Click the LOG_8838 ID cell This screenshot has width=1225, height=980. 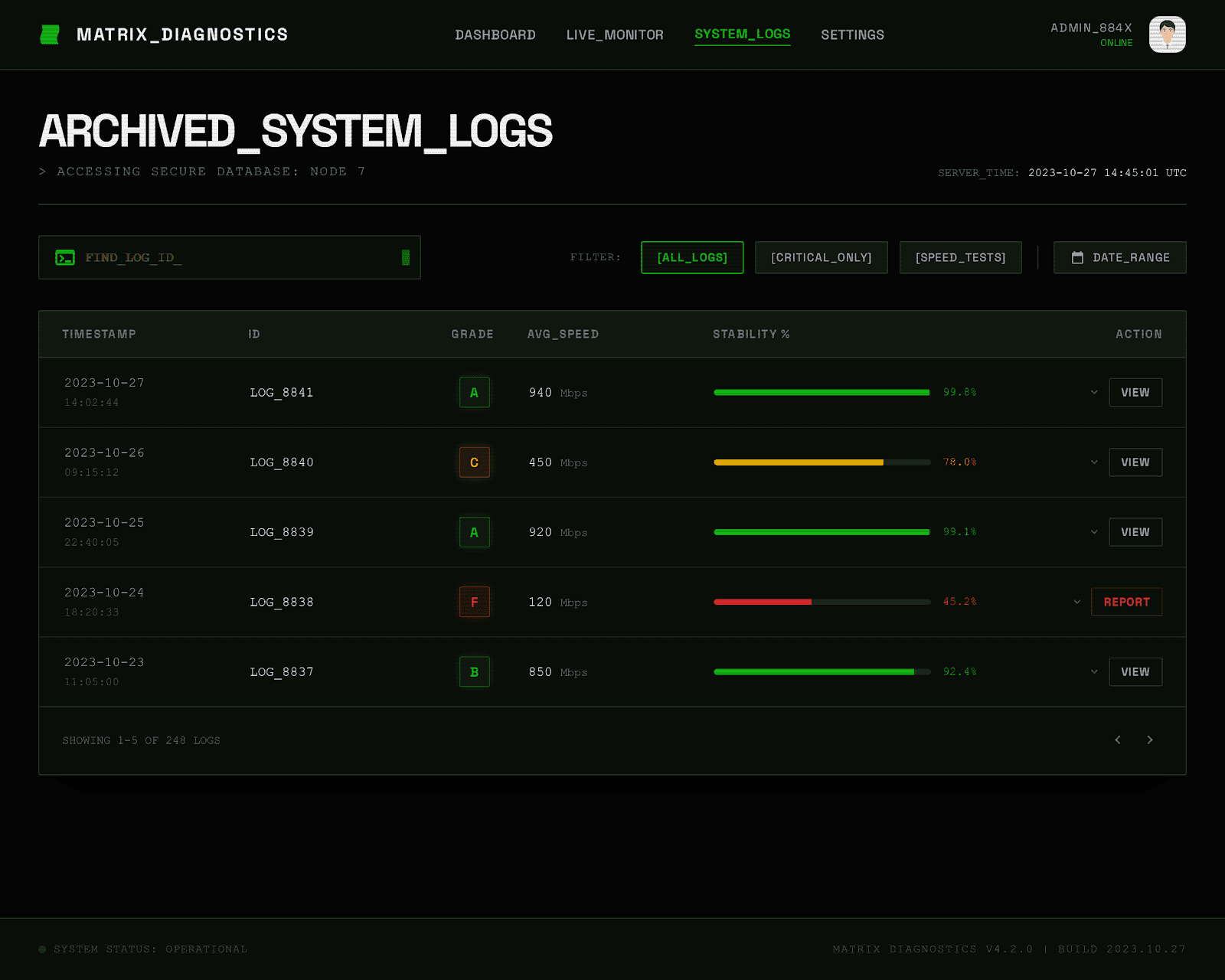282,602
